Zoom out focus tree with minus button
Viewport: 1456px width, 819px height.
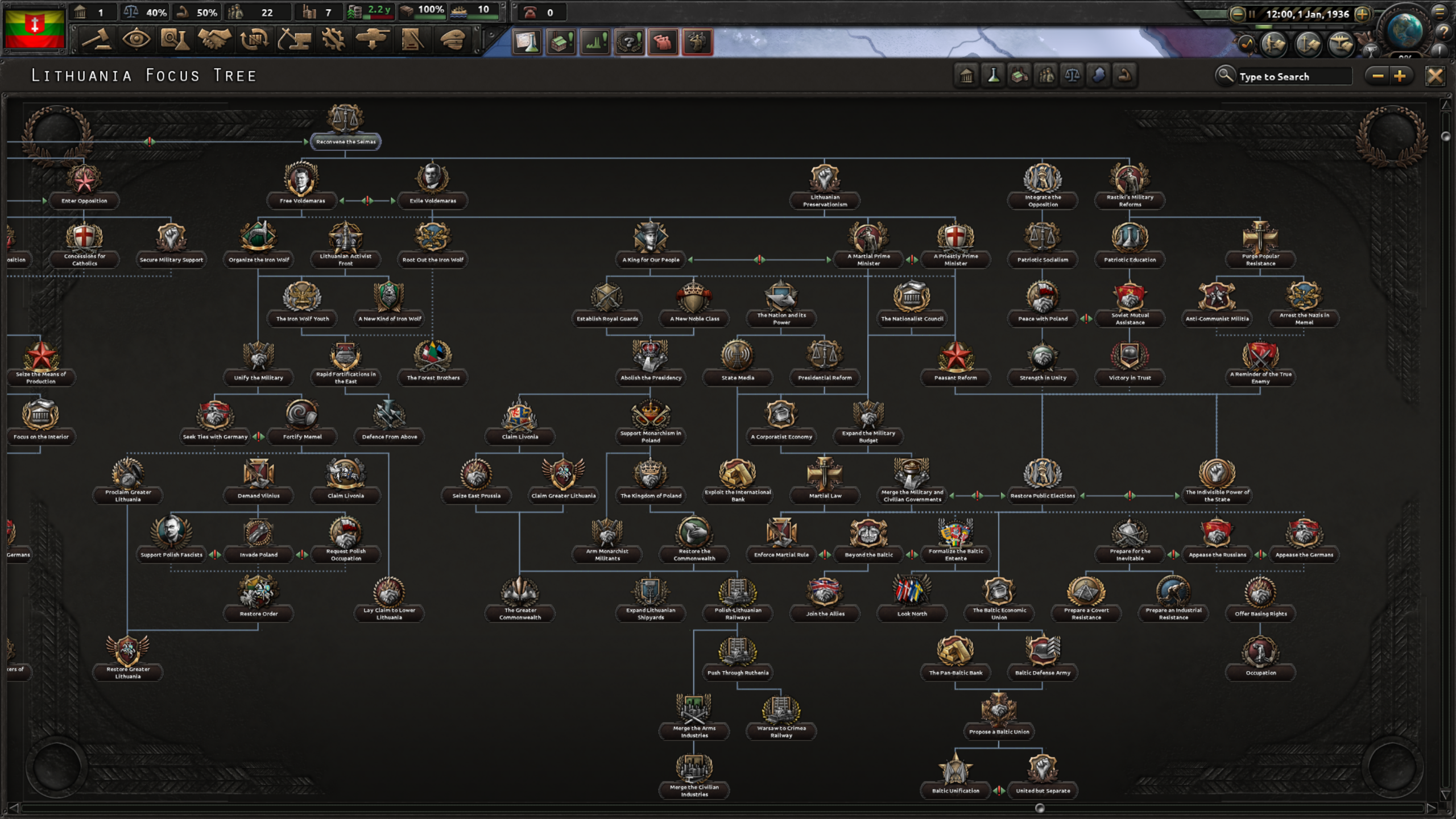(1378, 76)
